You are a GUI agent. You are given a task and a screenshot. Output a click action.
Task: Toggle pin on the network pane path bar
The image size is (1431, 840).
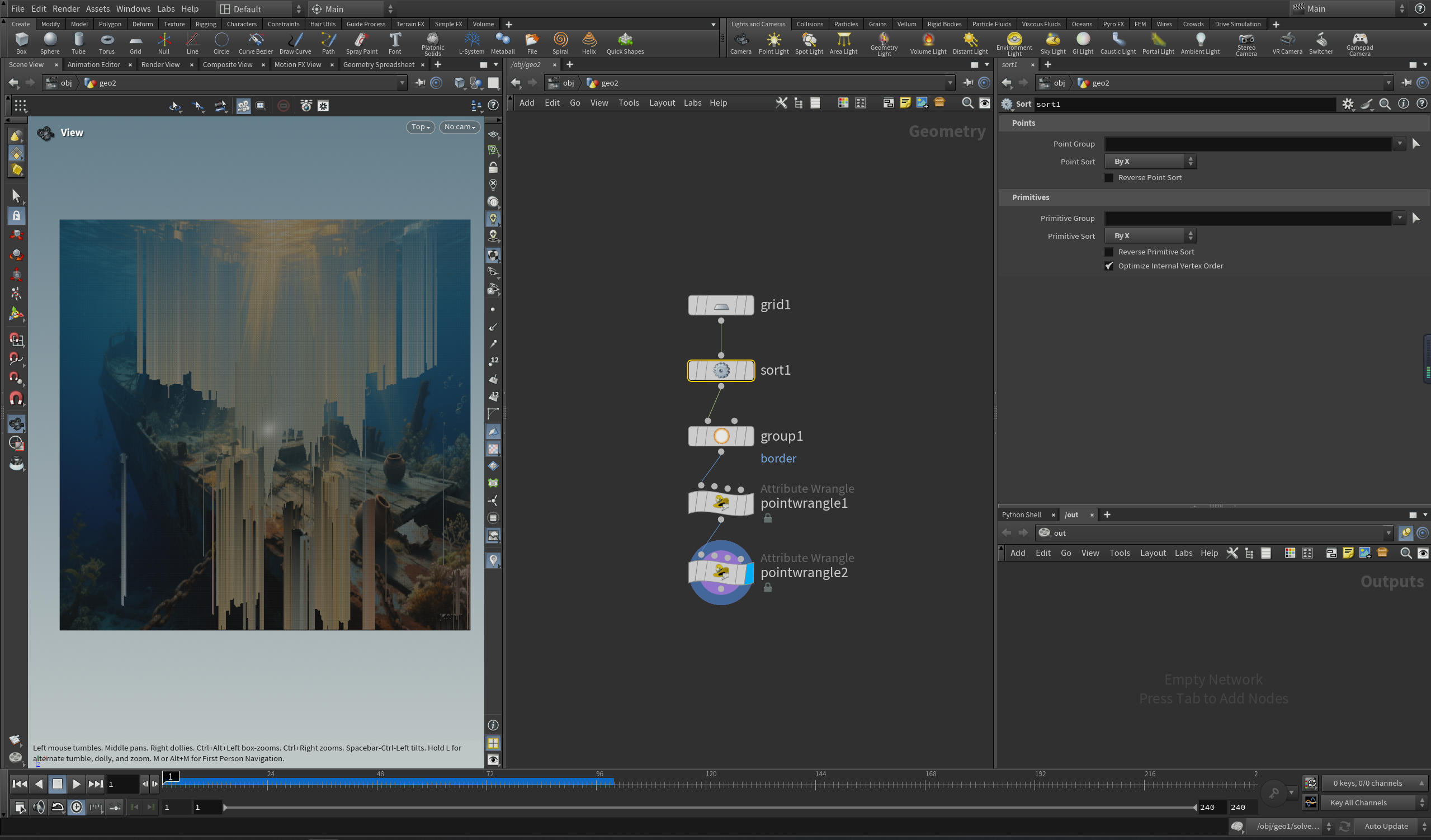pyautogui.click(x=967, y=83)
